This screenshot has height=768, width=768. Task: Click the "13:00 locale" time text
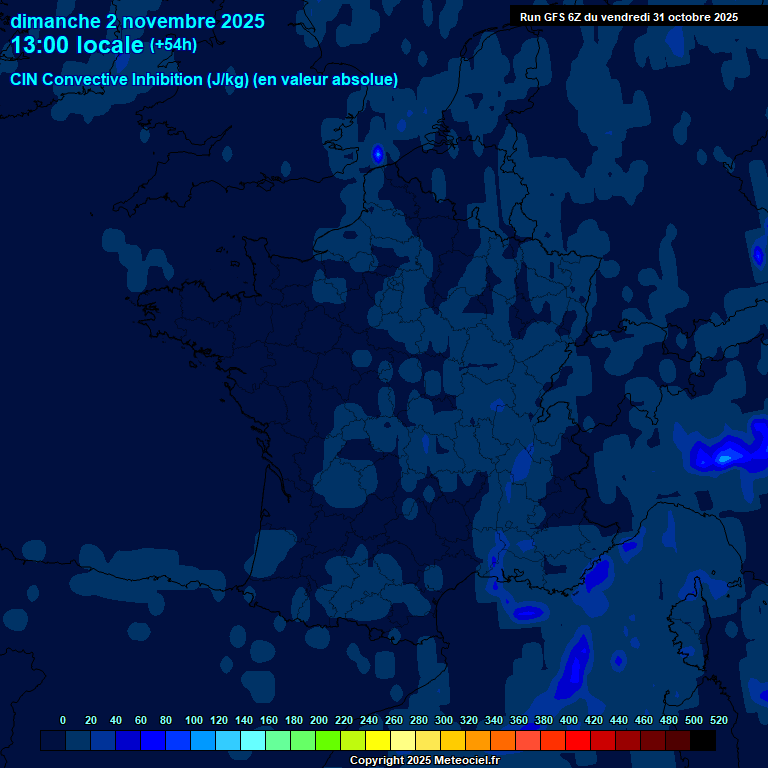pos(77,45)
